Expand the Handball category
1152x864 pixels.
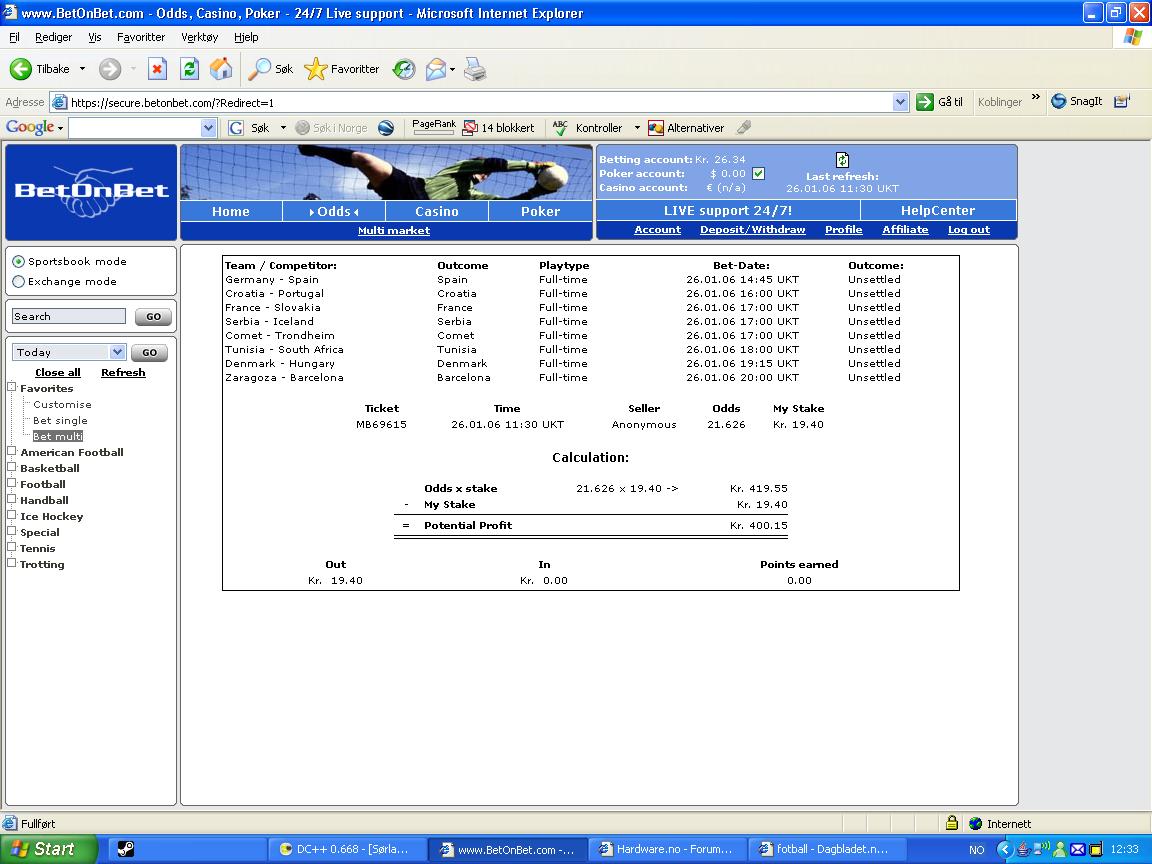coord(12,499)
